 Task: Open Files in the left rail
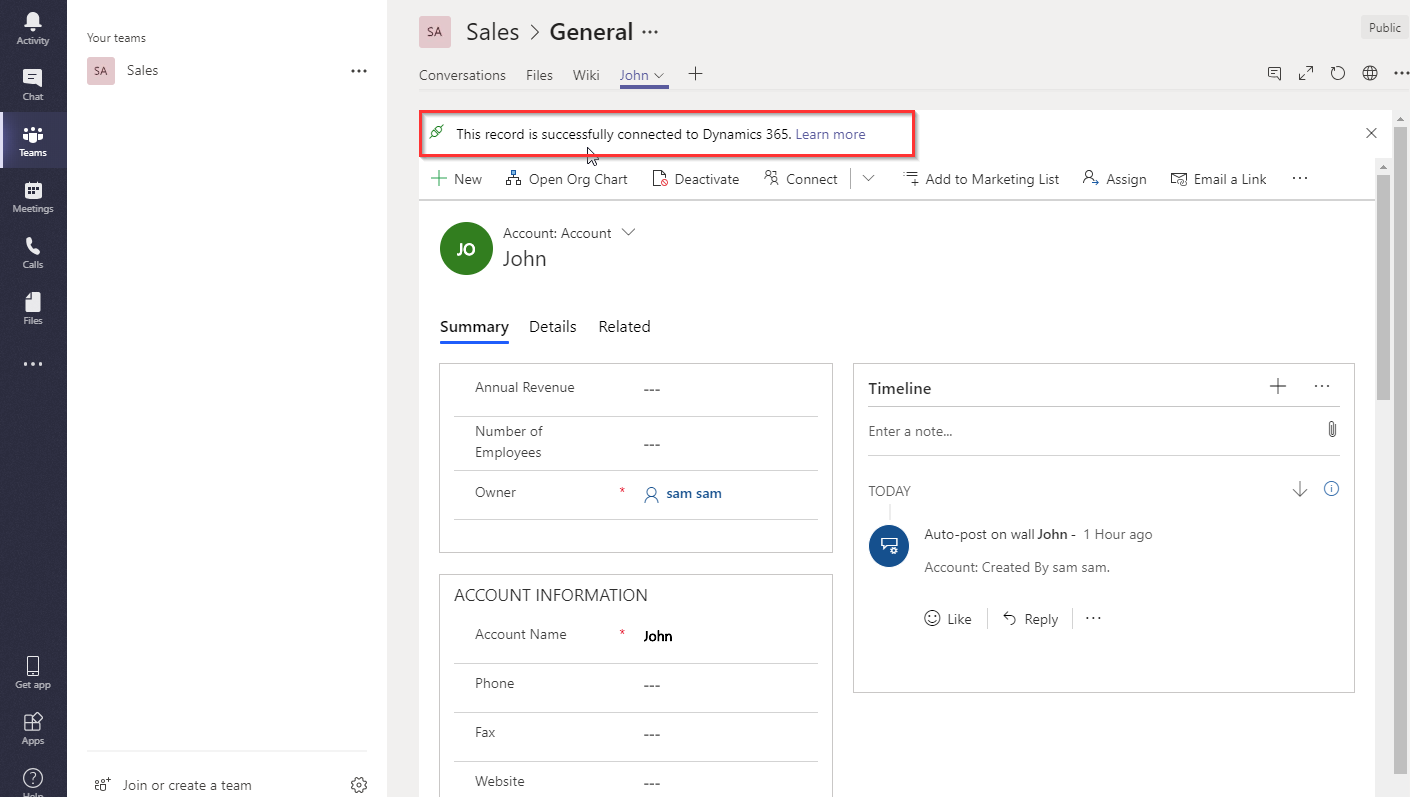(33, 308)
